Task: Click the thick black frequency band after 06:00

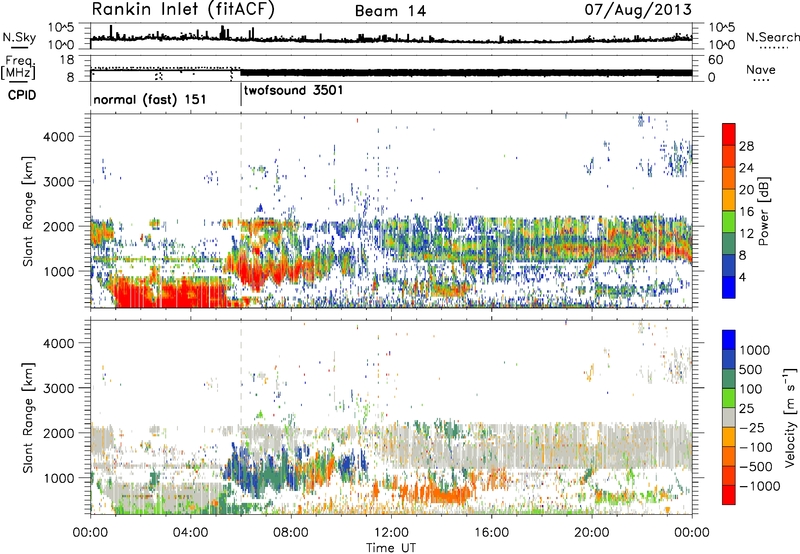Action: pos(466,72)
